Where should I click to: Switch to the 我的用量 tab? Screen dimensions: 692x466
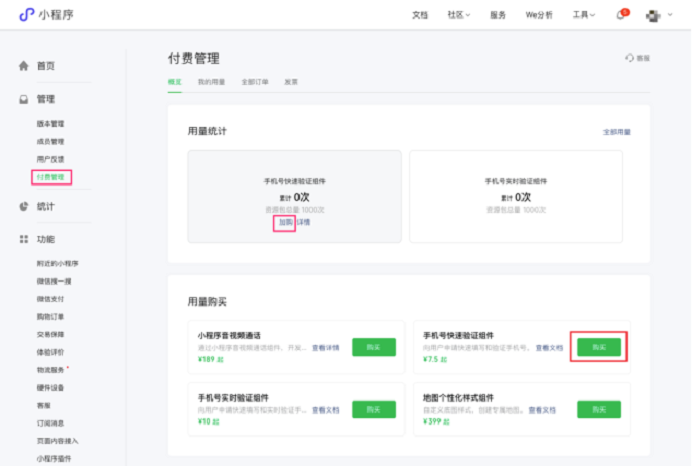tap(211, 82)
